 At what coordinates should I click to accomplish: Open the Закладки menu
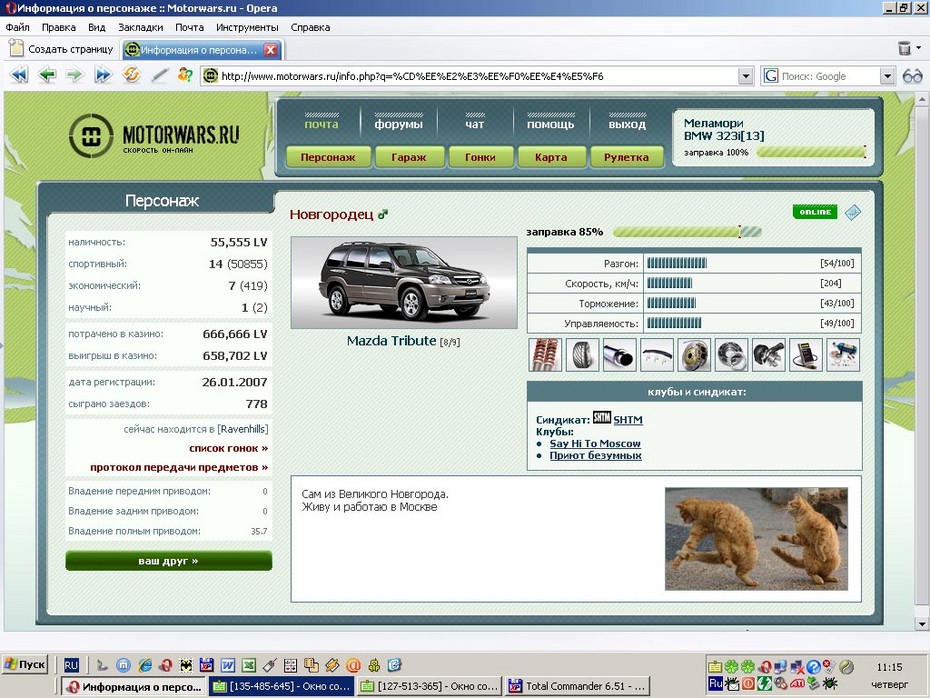141,27
